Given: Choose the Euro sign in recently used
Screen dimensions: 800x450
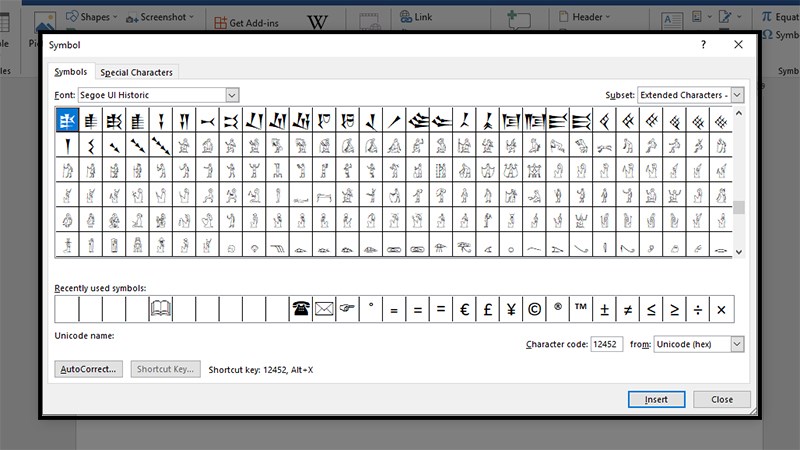Looking at the screenshot, I should tap(464, 309).
